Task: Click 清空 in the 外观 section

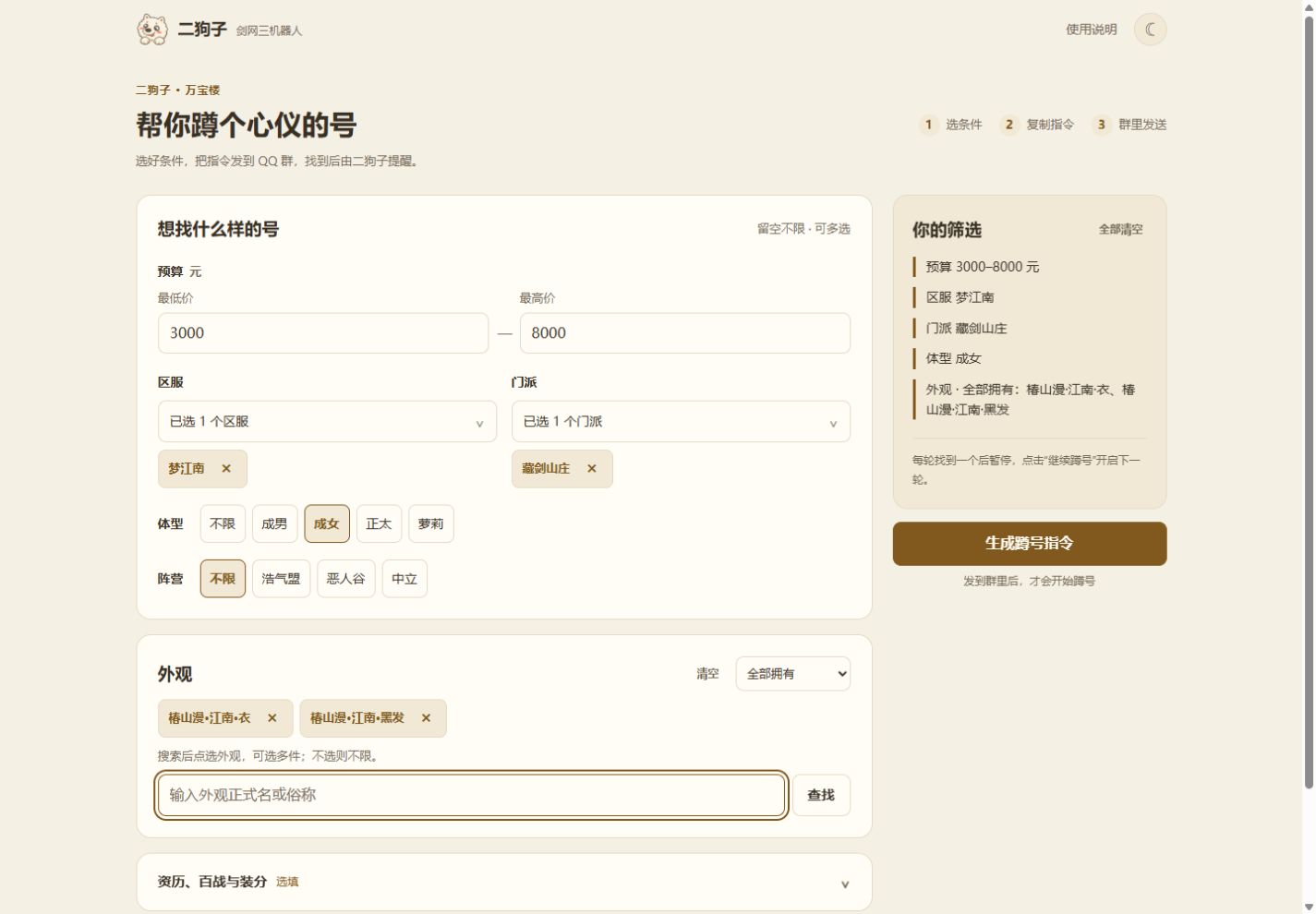Action: 707,674
